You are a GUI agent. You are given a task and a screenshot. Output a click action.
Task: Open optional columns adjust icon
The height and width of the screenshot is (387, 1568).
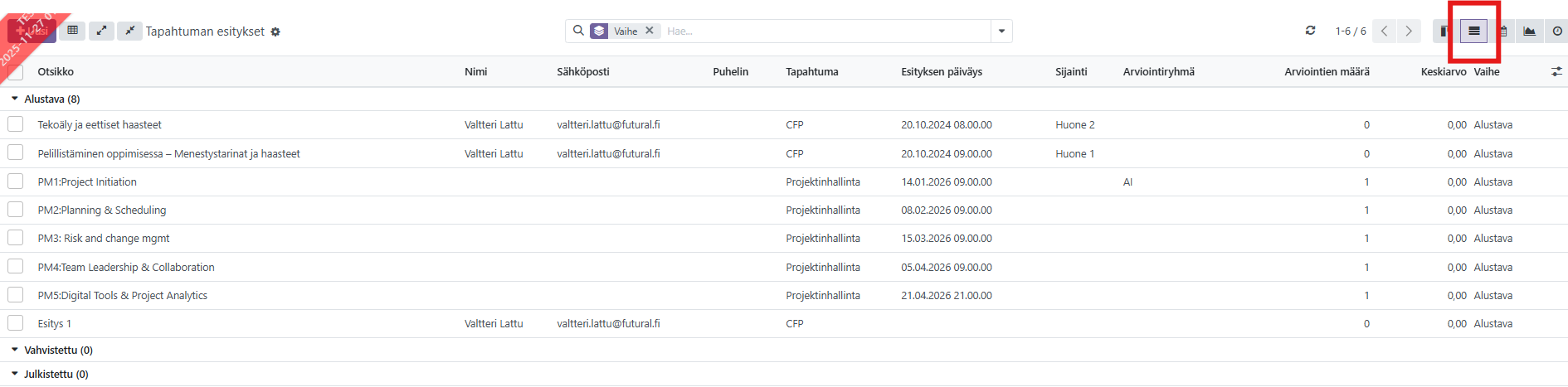coord(1556,72)
